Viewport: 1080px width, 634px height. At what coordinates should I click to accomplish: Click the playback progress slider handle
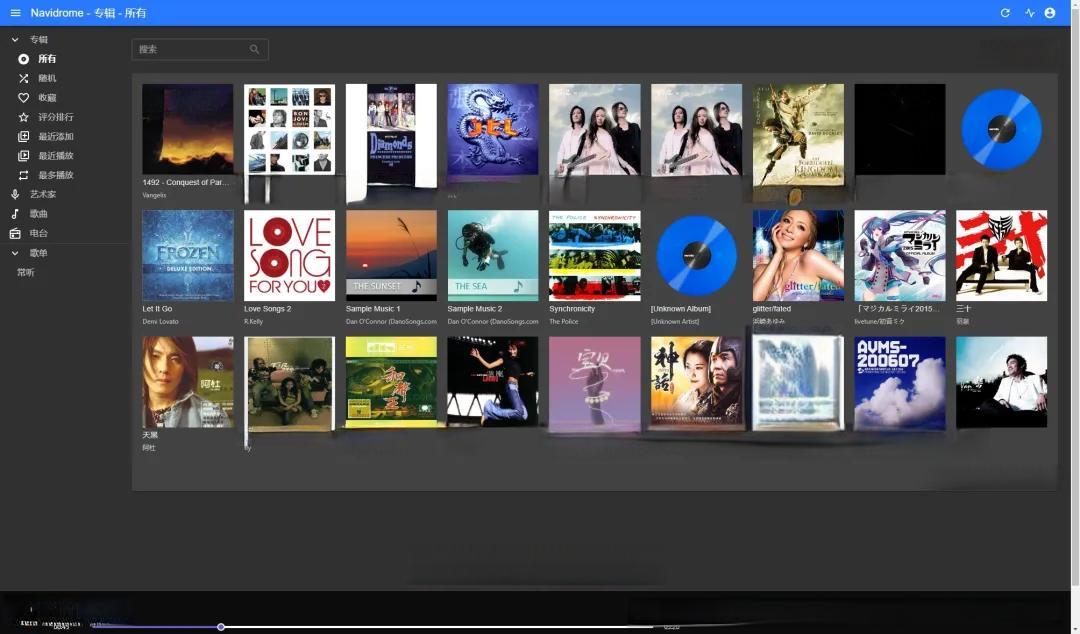(x=220, y=627)
